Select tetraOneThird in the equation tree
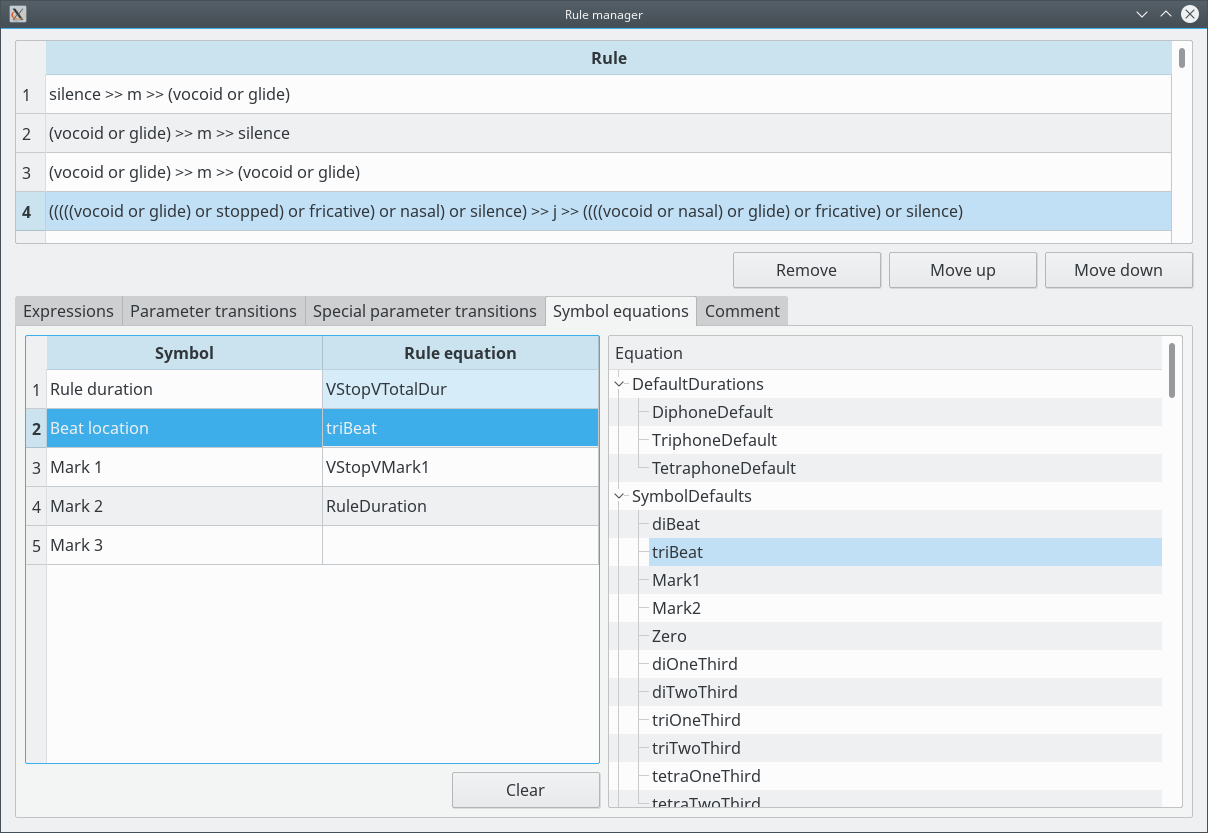 click(x=706, y=776)
